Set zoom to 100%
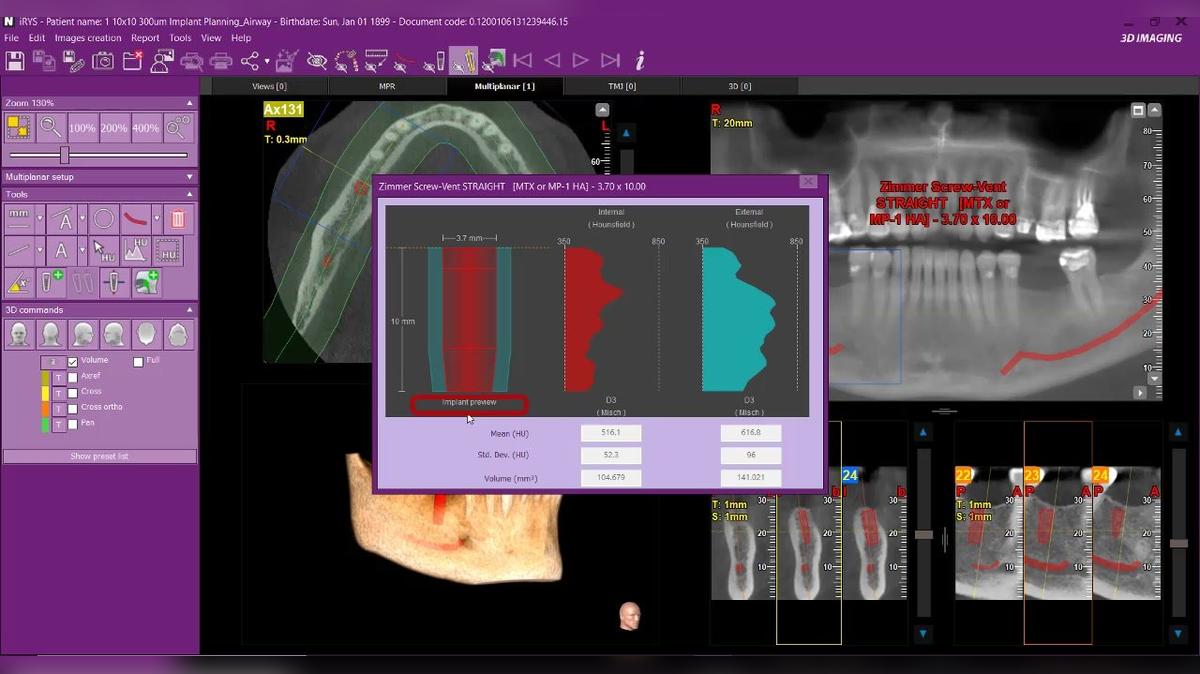The height and width of the screenshot is (674, 1200). coord(82,128)
